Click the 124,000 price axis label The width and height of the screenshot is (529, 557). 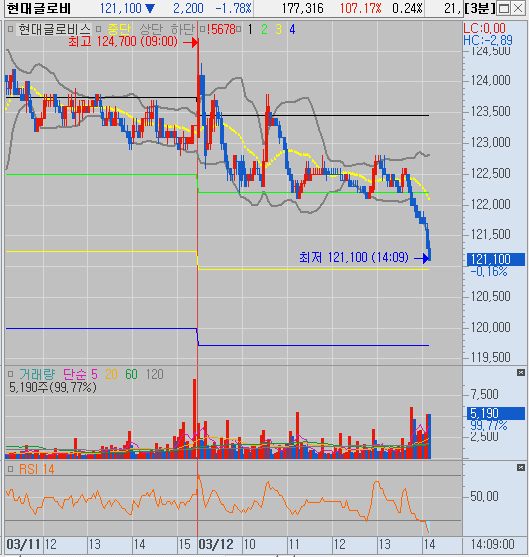coord(491,81)
